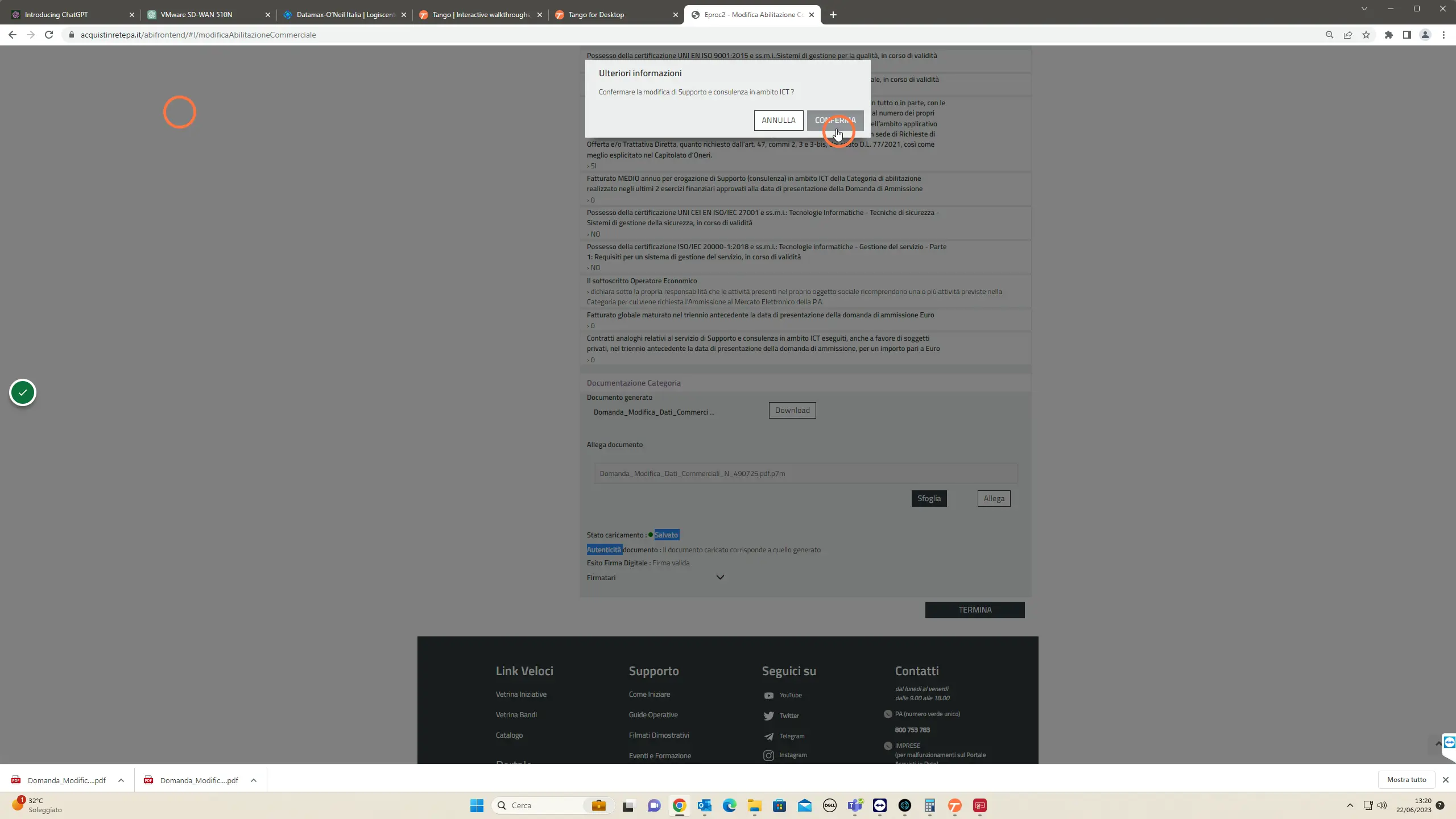The image size is (1456, 819).
Task: Open Vetrina Iniziative footer link
Action: pos(521,694)
